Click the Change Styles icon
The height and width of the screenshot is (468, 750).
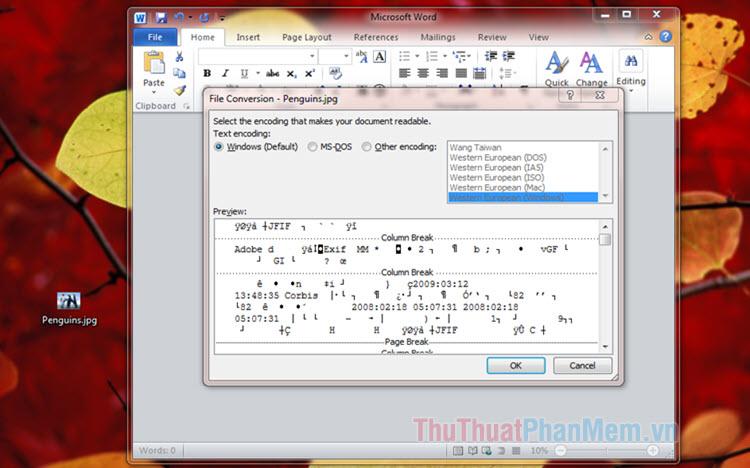point(591,66)
